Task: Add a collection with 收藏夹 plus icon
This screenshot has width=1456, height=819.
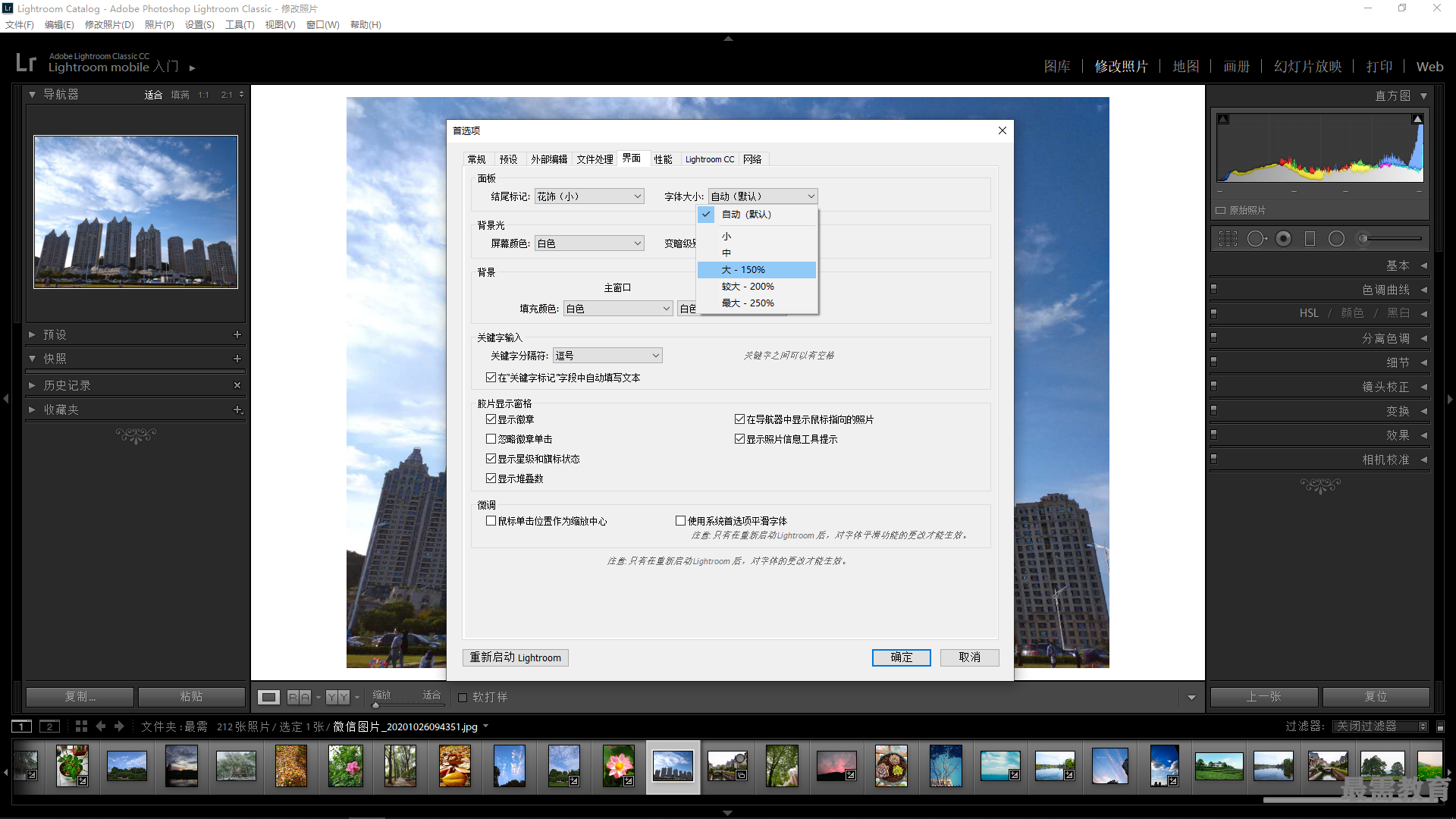Action: point(237,409)
